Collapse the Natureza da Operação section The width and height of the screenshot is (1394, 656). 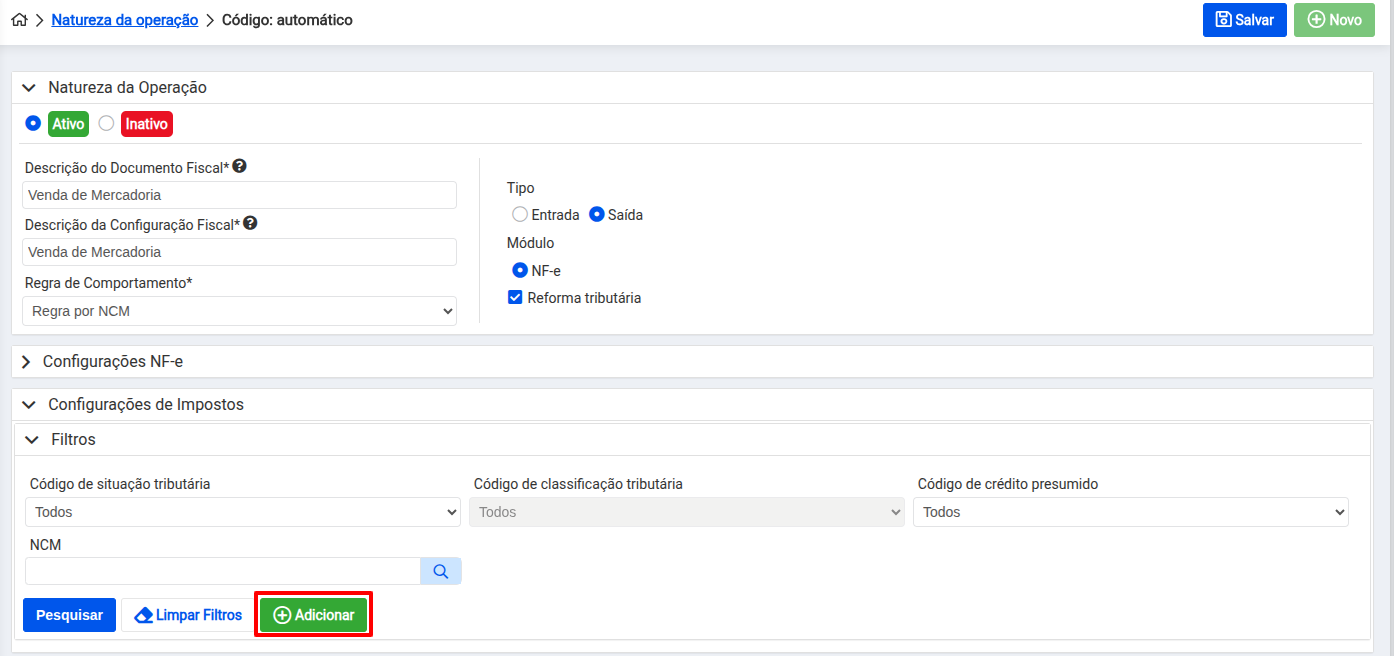click(28, 87)
